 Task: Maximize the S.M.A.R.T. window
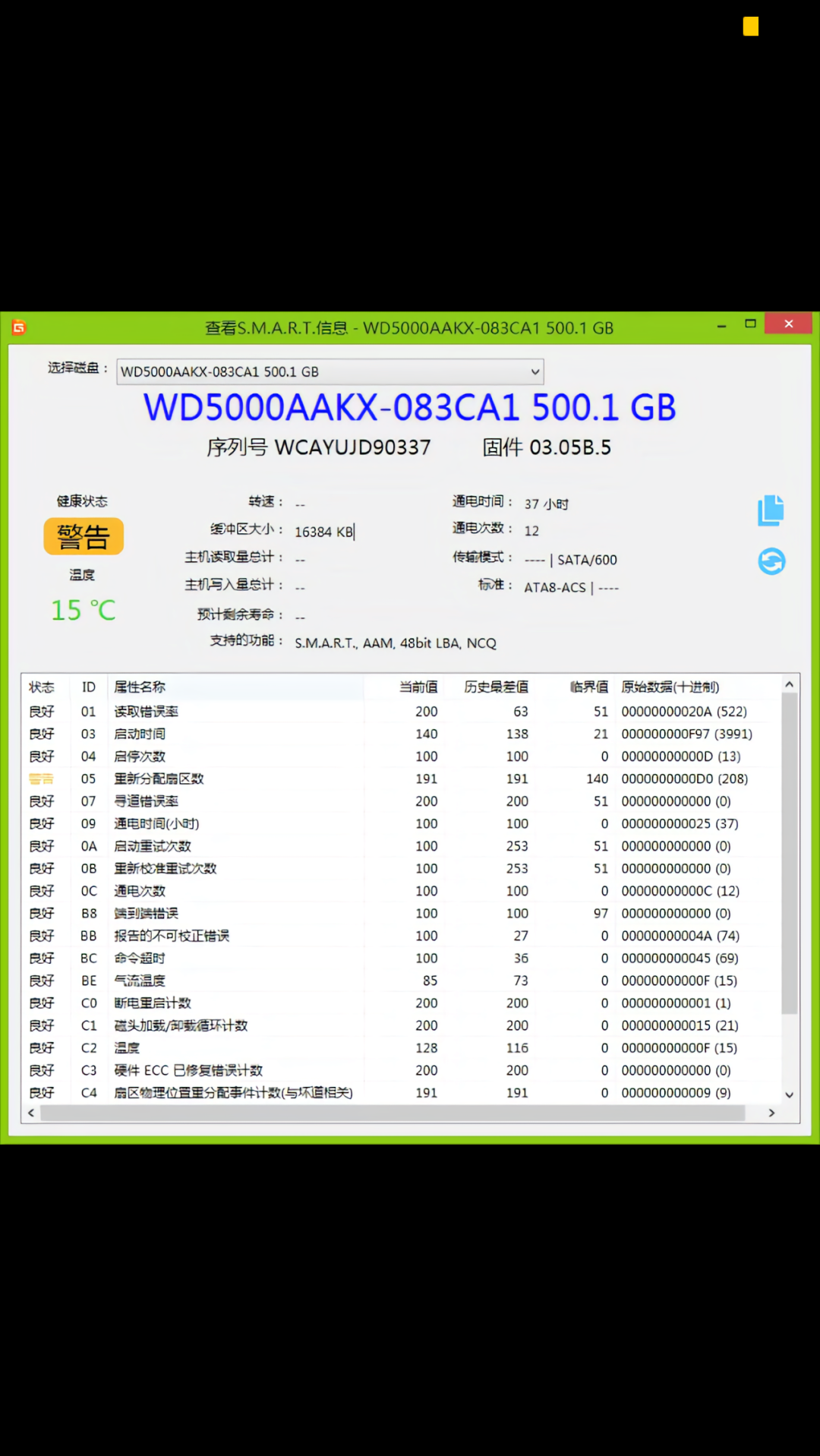click(x=750, y=324)
